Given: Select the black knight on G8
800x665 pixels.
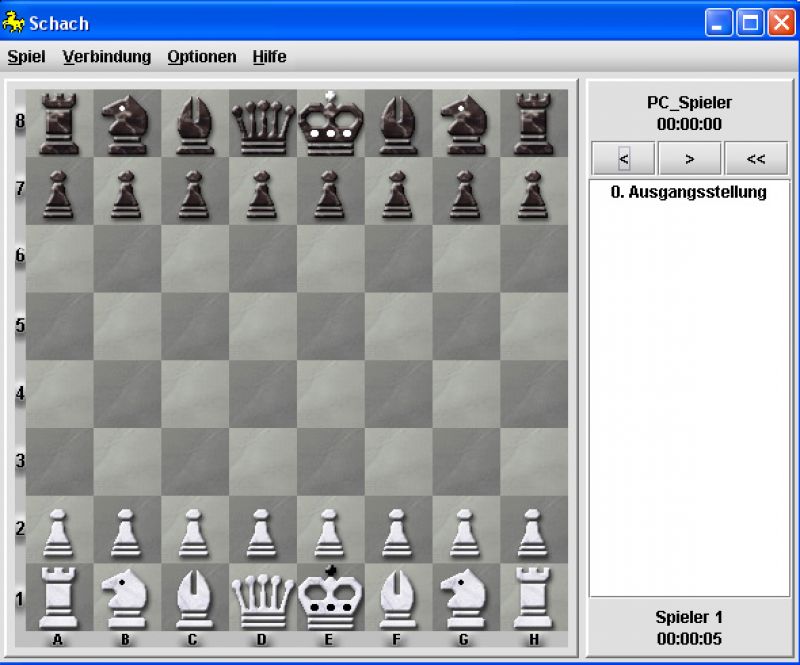Looking at the screenshot, I should coord(464,125).
